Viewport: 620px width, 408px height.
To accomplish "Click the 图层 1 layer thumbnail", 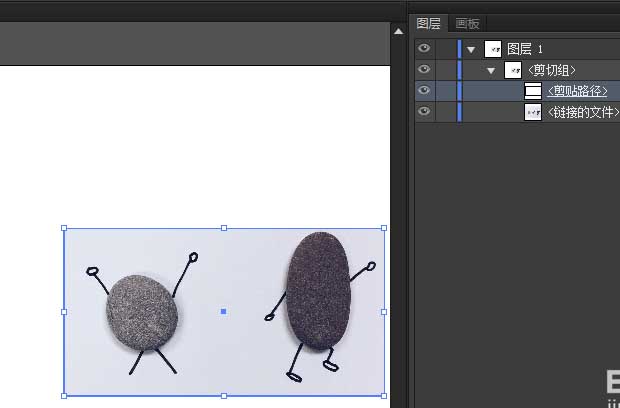I will click(493, 48).
